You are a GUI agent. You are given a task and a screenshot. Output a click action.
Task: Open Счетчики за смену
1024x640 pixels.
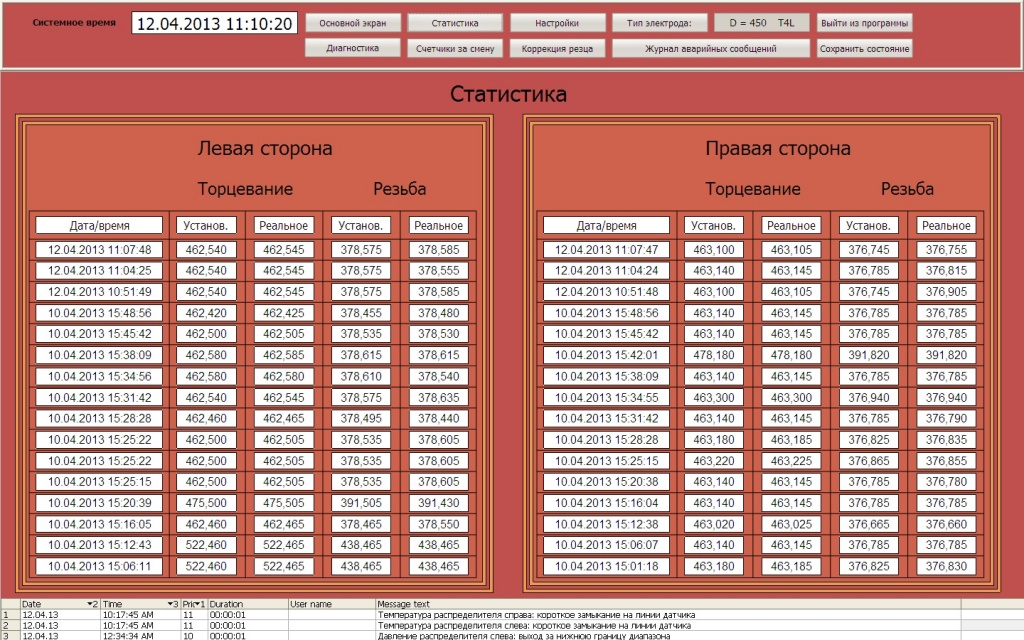tap(455, 48)
